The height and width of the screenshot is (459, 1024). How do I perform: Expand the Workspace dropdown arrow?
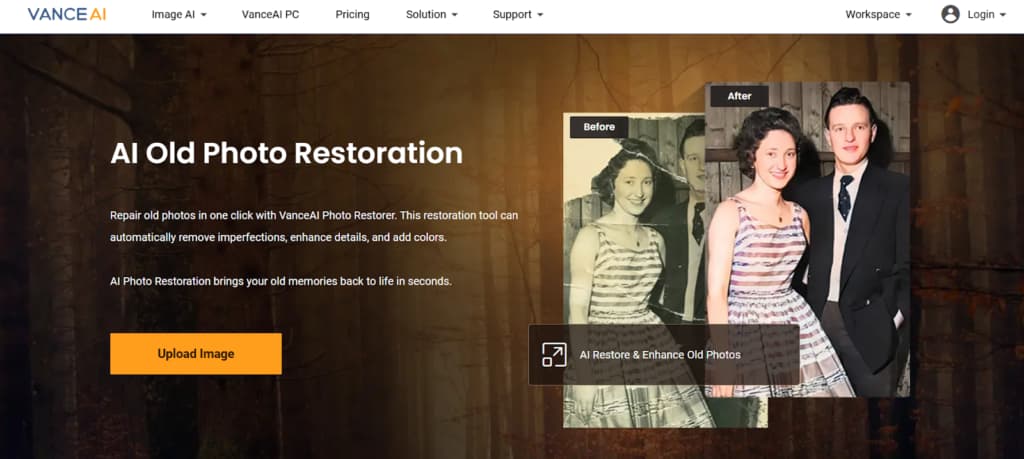908,14
